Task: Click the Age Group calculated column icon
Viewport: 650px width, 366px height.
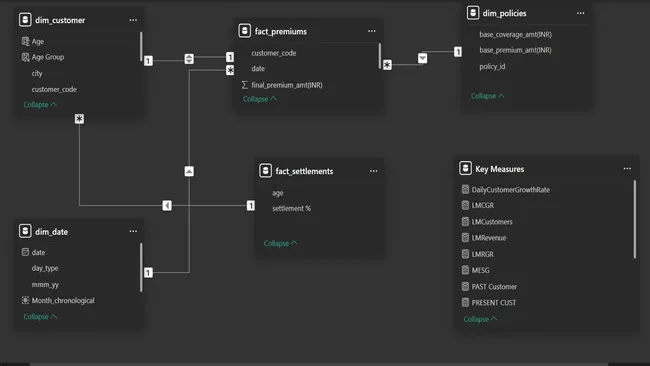Action: pyautogui.click(x=25, y=57)
